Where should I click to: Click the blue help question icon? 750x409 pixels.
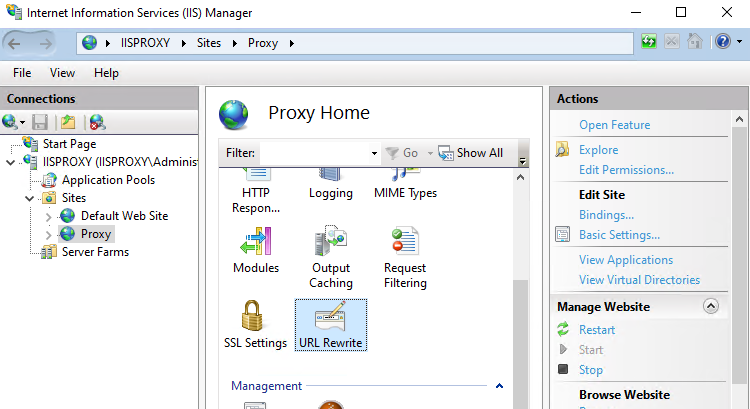point(723,42)
